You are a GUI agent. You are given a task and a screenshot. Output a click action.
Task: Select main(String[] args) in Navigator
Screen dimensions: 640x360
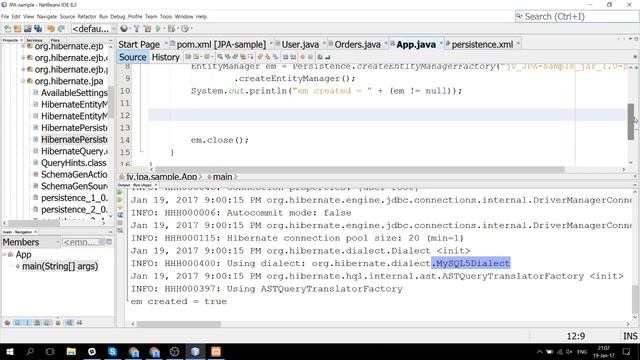tap(60, 266)
